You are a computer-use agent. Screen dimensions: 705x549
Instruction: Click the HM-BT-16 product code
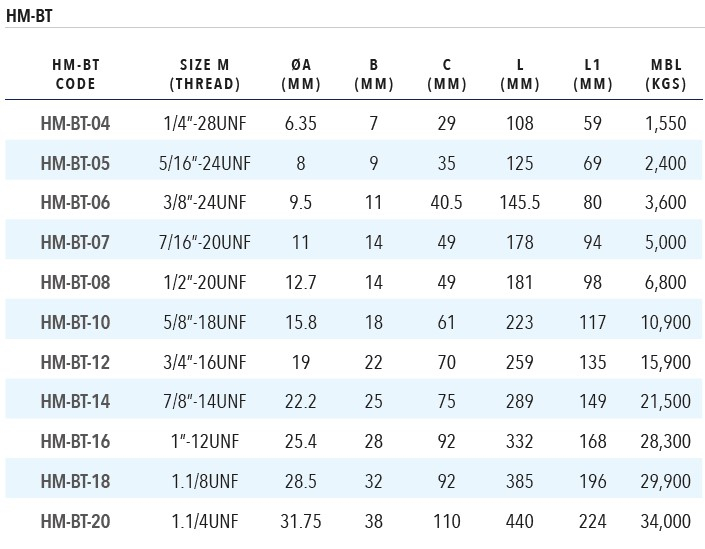tap(76, 441)
